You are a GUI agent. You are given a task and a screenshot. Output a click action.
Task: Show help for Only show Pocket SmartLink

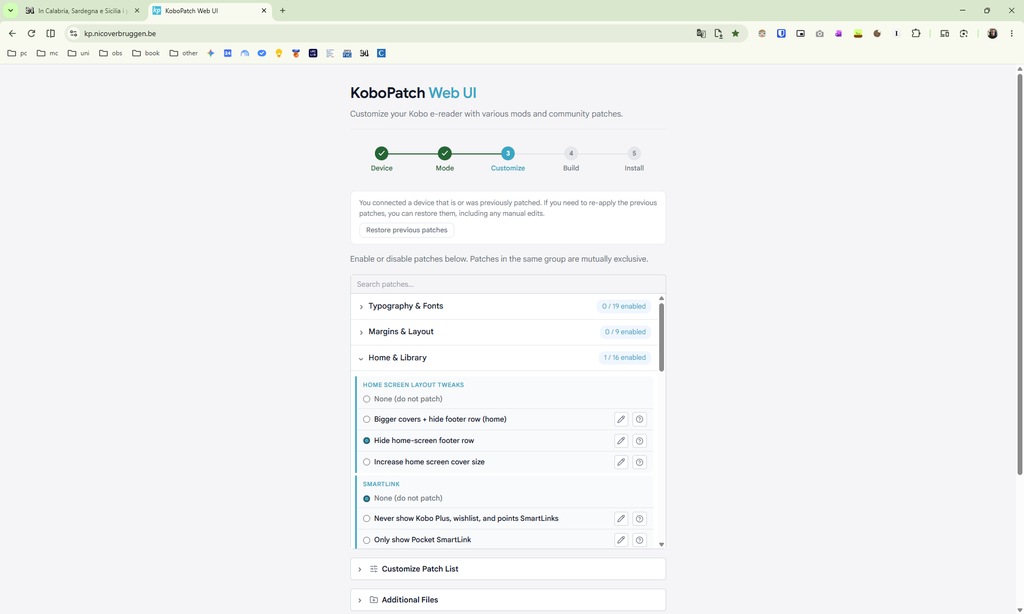639,540
